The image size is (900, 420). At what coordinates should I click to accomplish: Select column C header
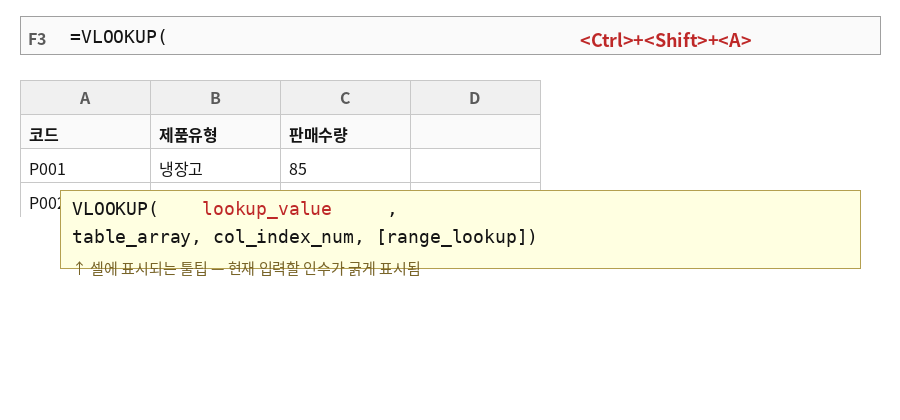coord(346,98)
